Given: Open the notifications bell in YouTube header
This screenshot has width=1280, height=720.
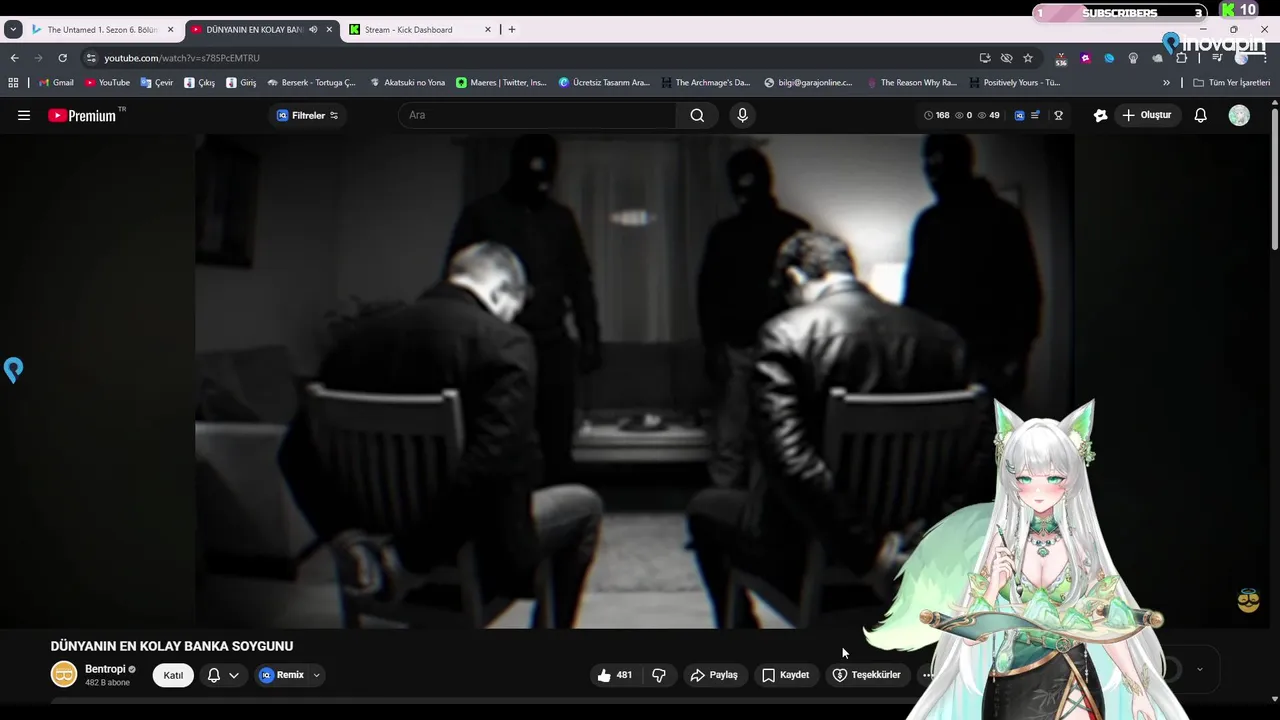Looking at the screenshot, I should click(x=1200, y=115).
